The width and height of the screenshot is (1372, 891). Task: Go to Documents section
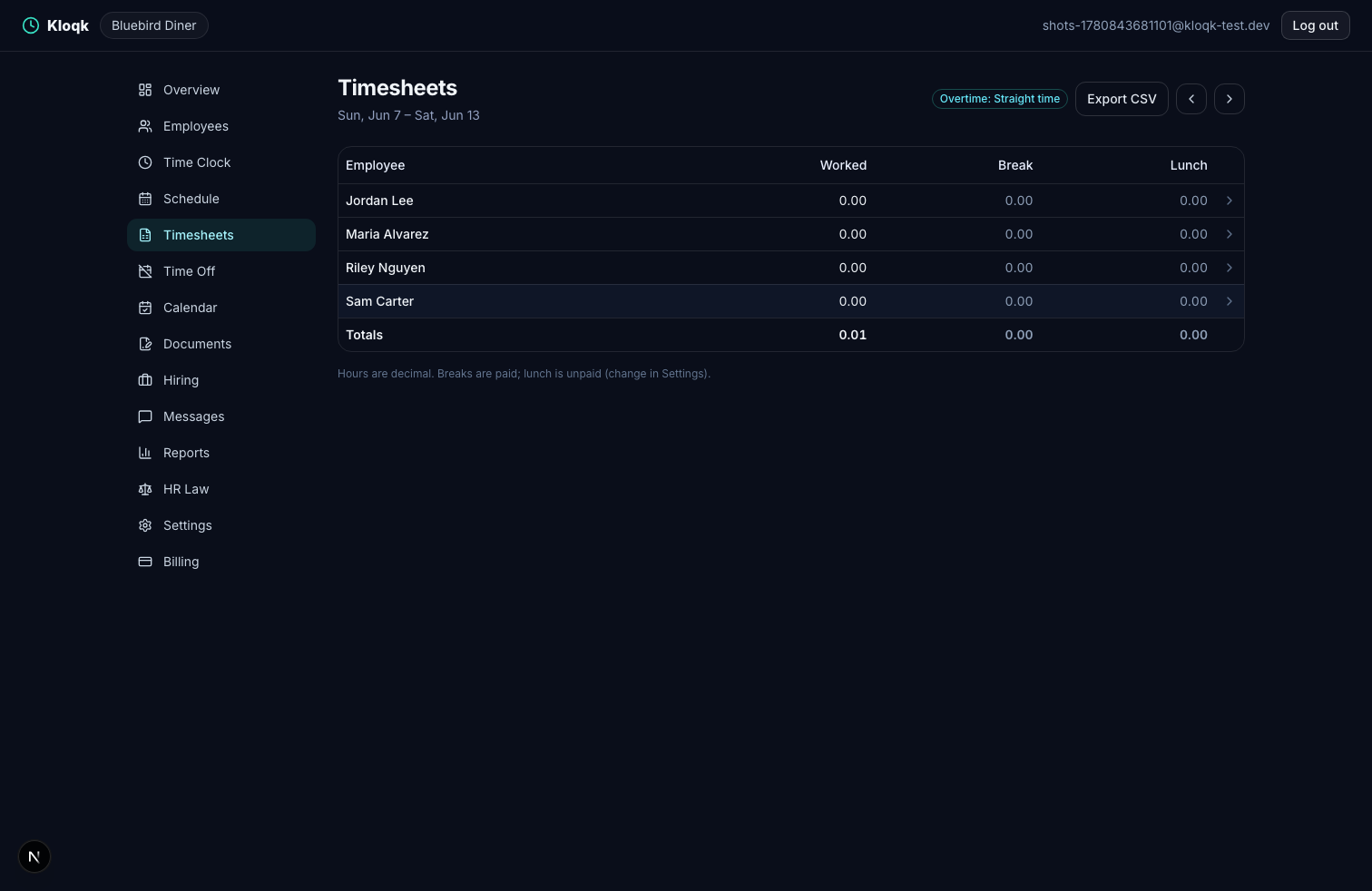tap(221, 344)
